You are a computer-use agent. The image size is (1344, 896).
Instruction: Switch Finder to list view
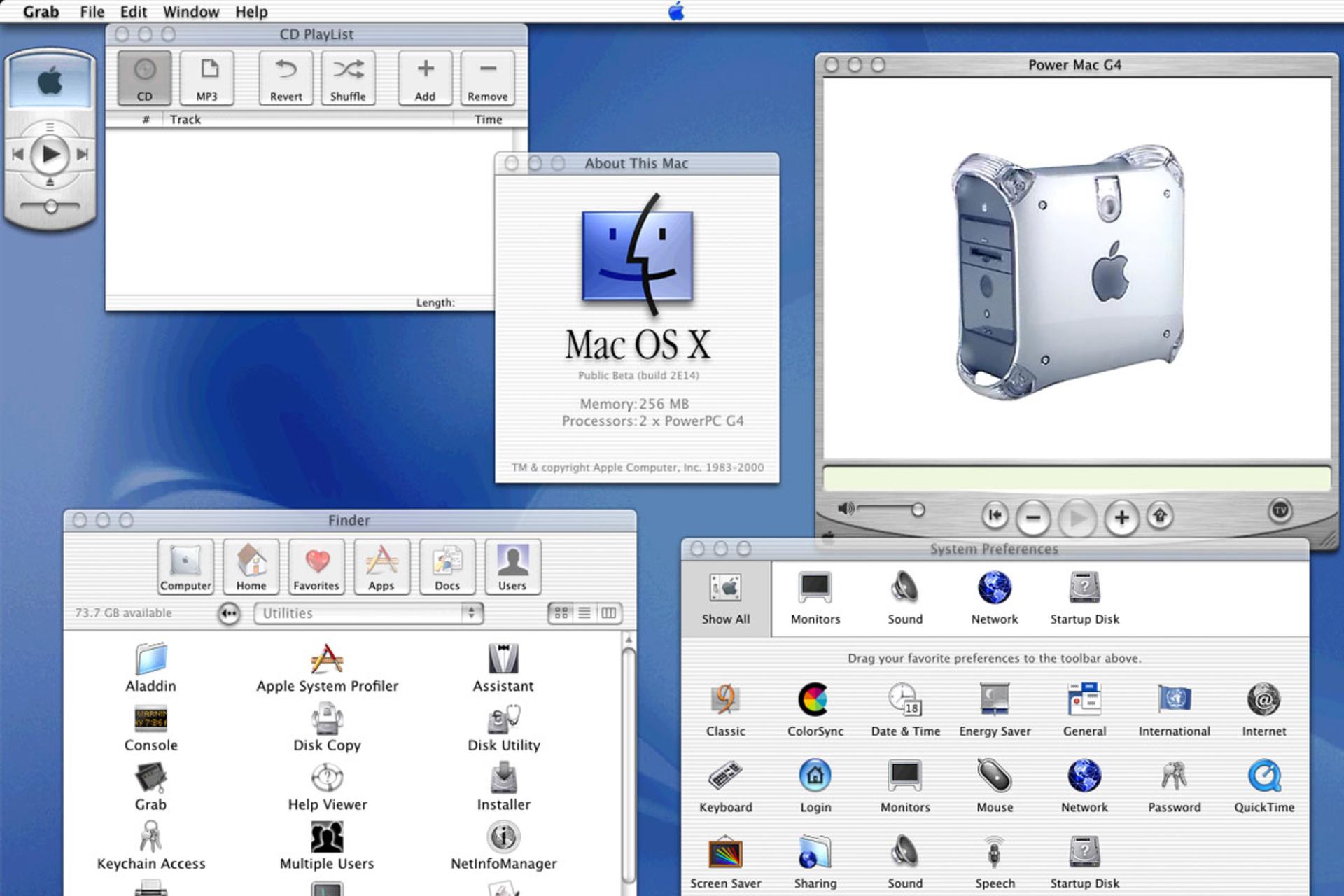coord(584,613)
